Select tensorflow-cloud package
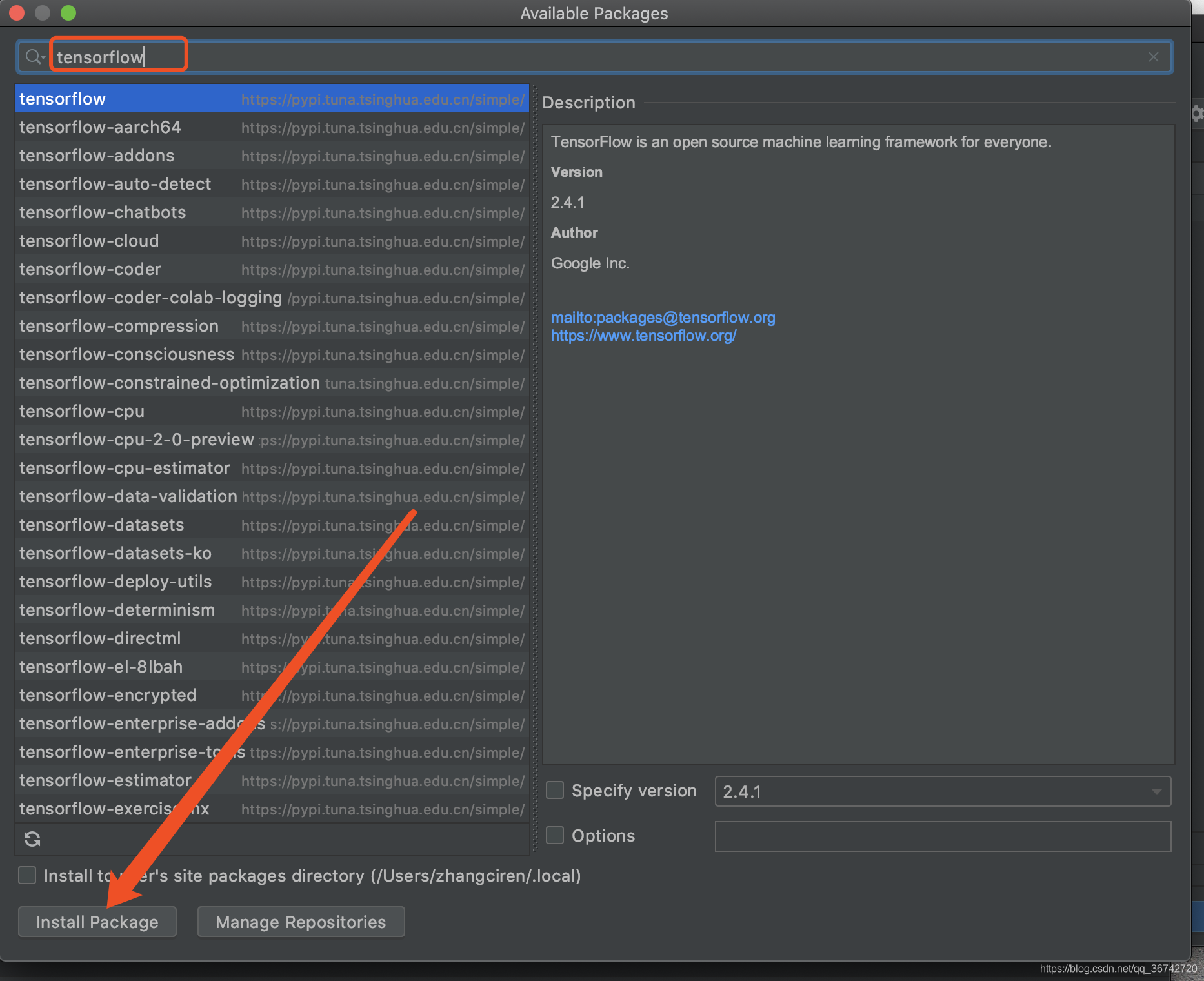 pos(272,241)
